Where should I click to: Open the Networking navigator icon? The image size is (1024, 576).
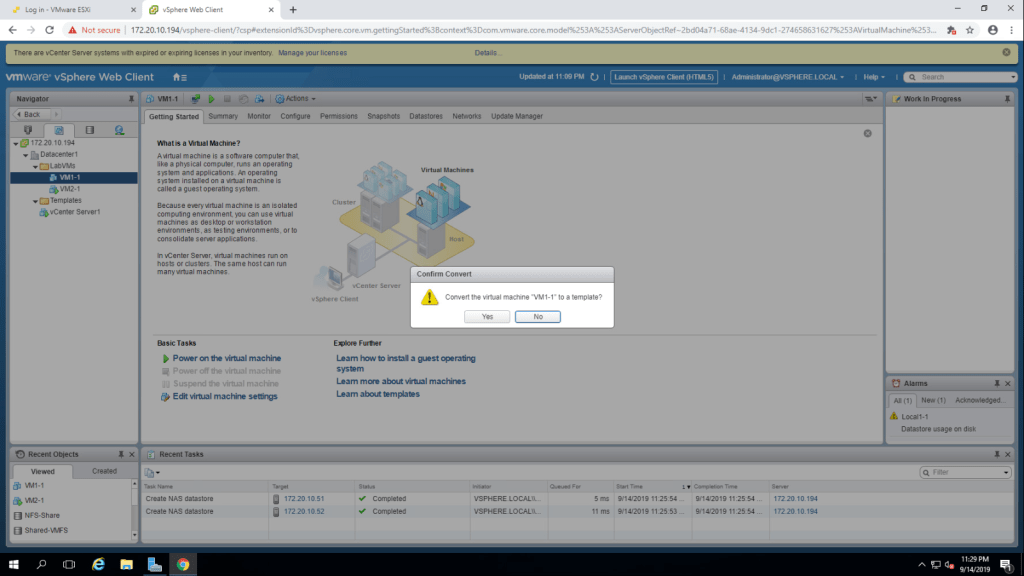tap(119, 130)
